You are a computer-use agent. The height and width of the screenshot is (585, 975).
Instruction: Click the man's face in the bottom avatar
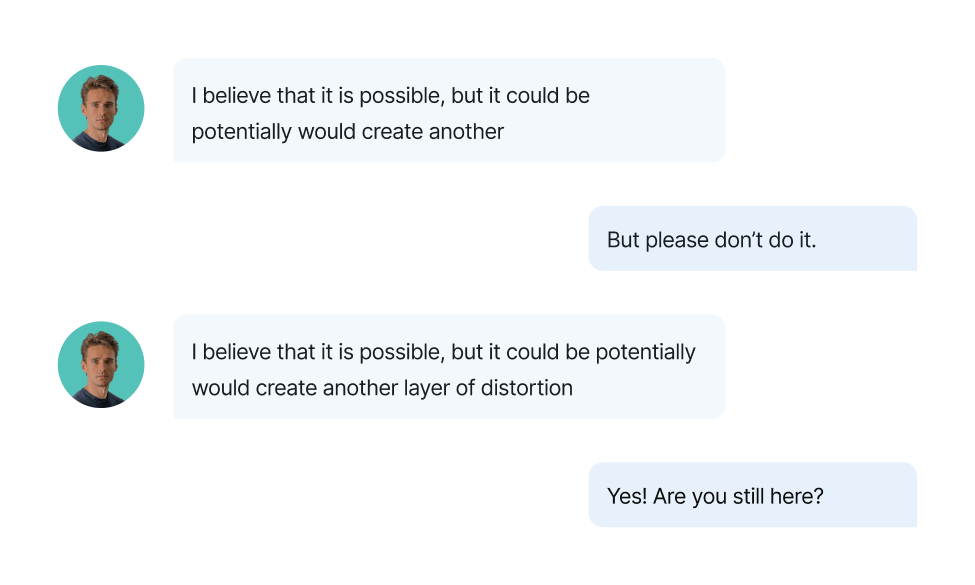101,357
